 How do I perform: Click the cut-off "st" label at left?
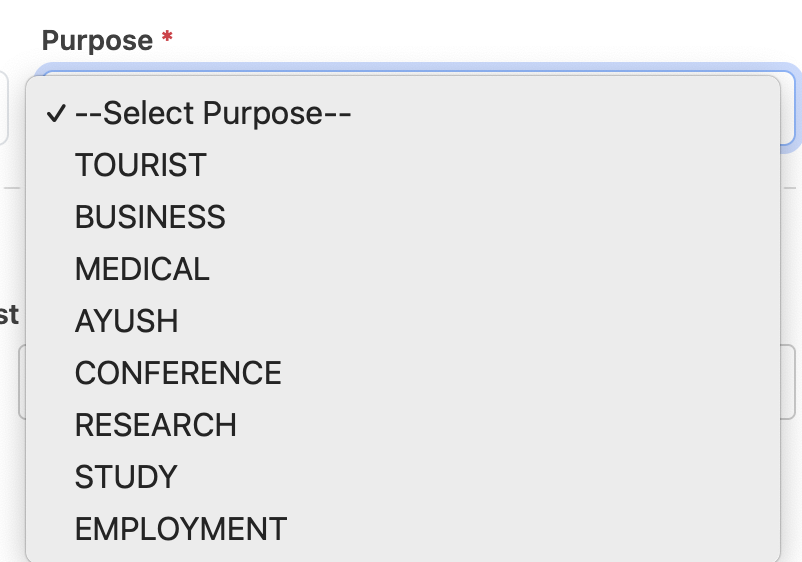(x=8, y=315)
